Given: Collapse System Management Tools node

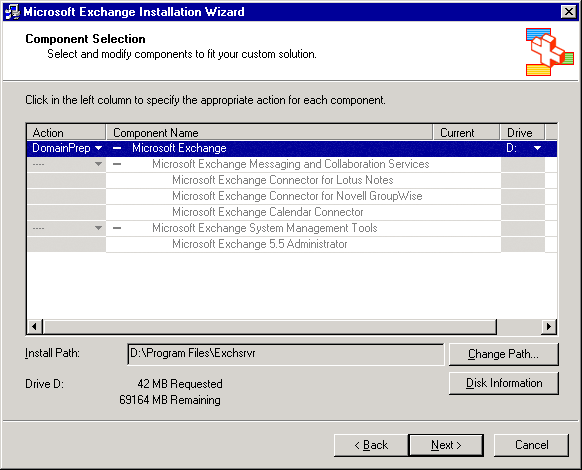Looking at the screenshot, I should [x=117, y=228].
